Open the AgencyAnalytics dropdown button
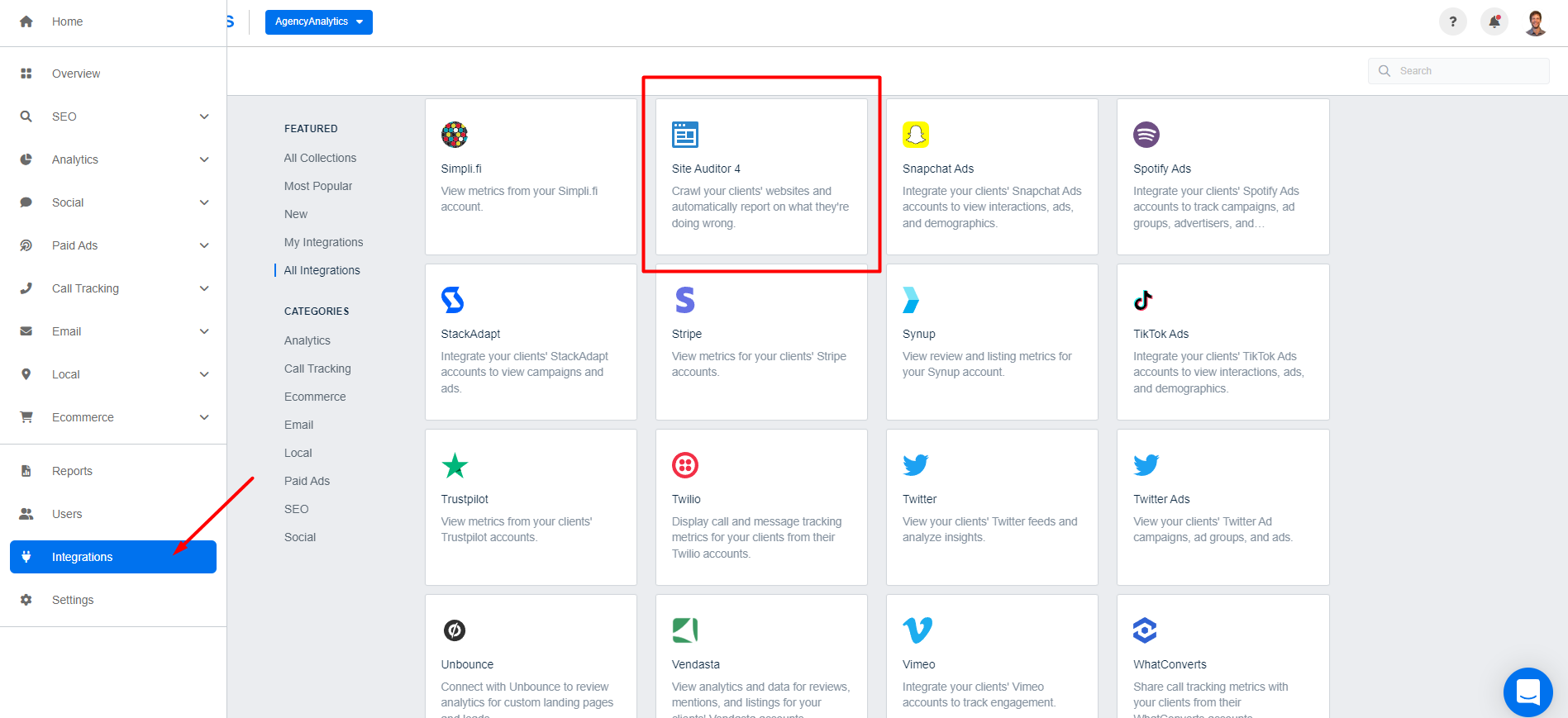 coord(319,21)
